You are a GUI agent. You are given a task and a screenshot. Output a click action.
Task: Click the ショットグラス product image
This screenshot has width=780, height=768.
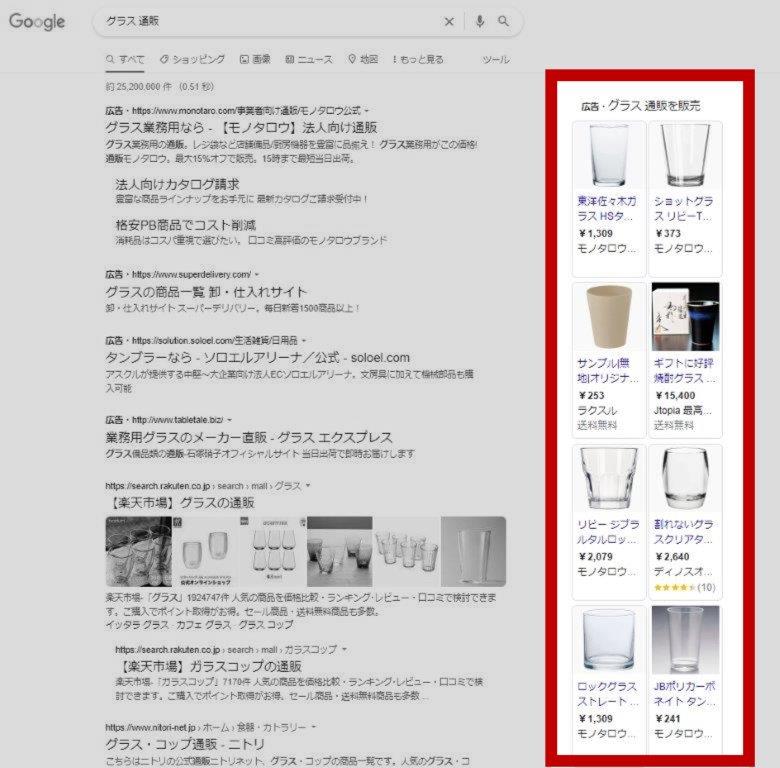[x=685, y=155]
